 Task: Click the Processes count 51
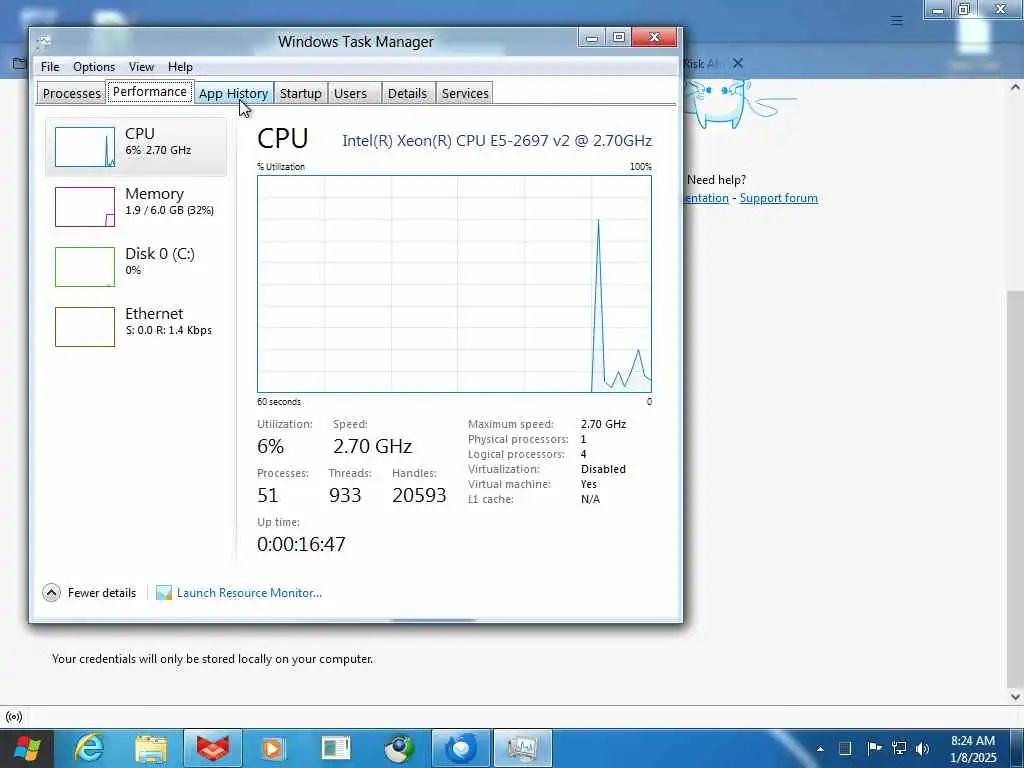point(268,495)
